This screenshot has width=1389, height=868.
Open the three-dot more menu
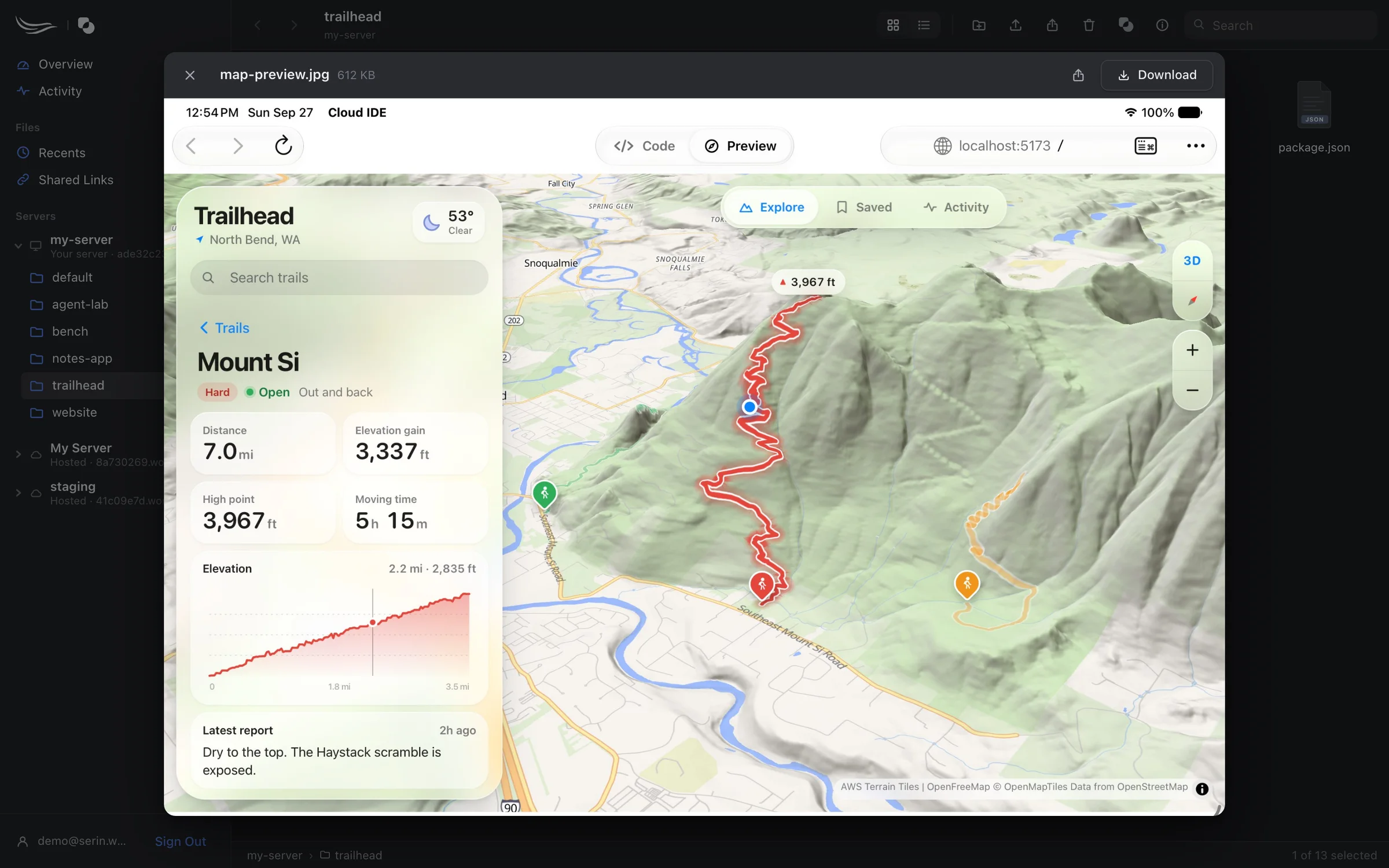(1196, 146)
